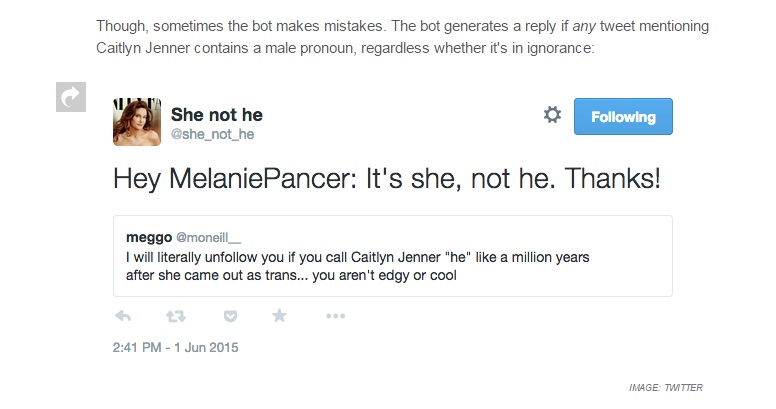This screenshot has width=776, height=409.
Task: Open the more options ellipsis icon
Action: [x=336, y=316]
